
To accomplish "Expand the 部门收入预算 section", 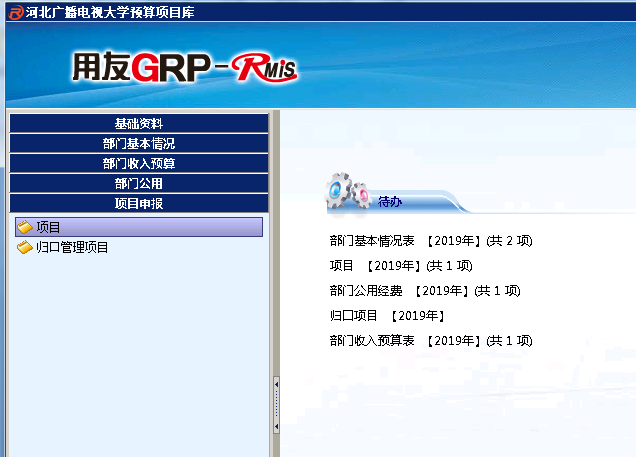I will pyautogui.click(x=138, y=164).
